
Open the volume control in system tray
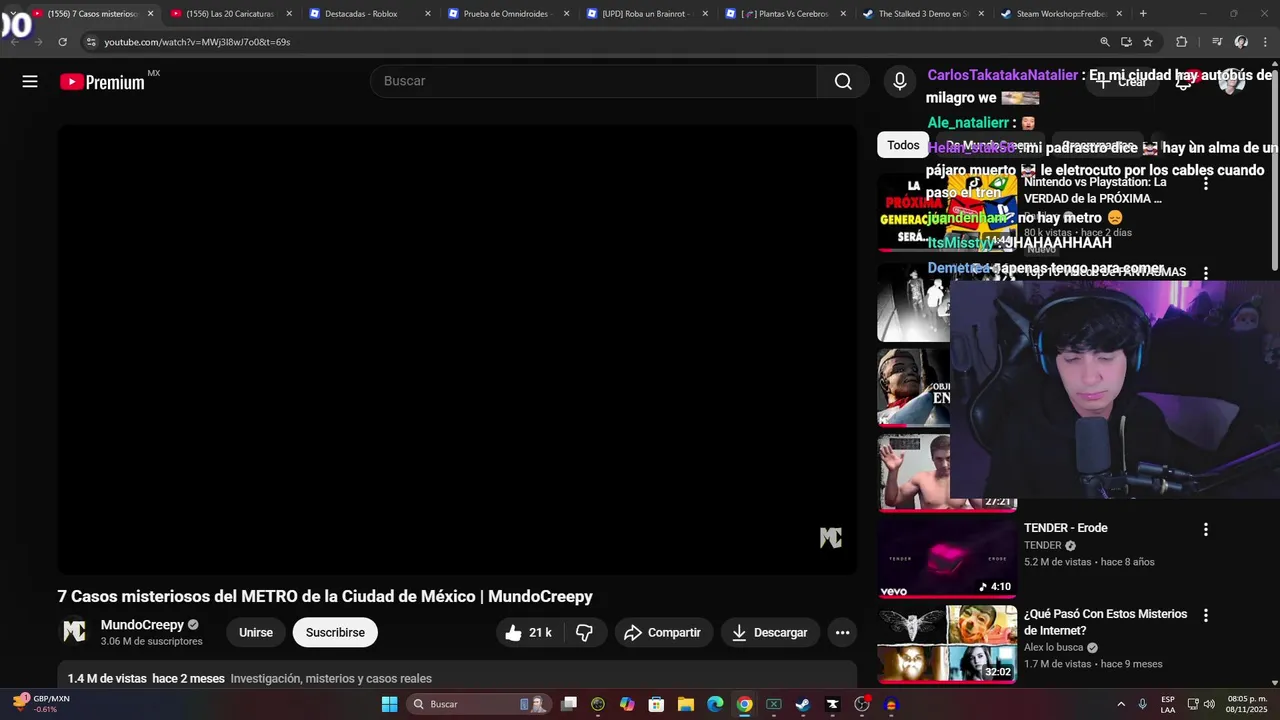tap(1209, 704)
